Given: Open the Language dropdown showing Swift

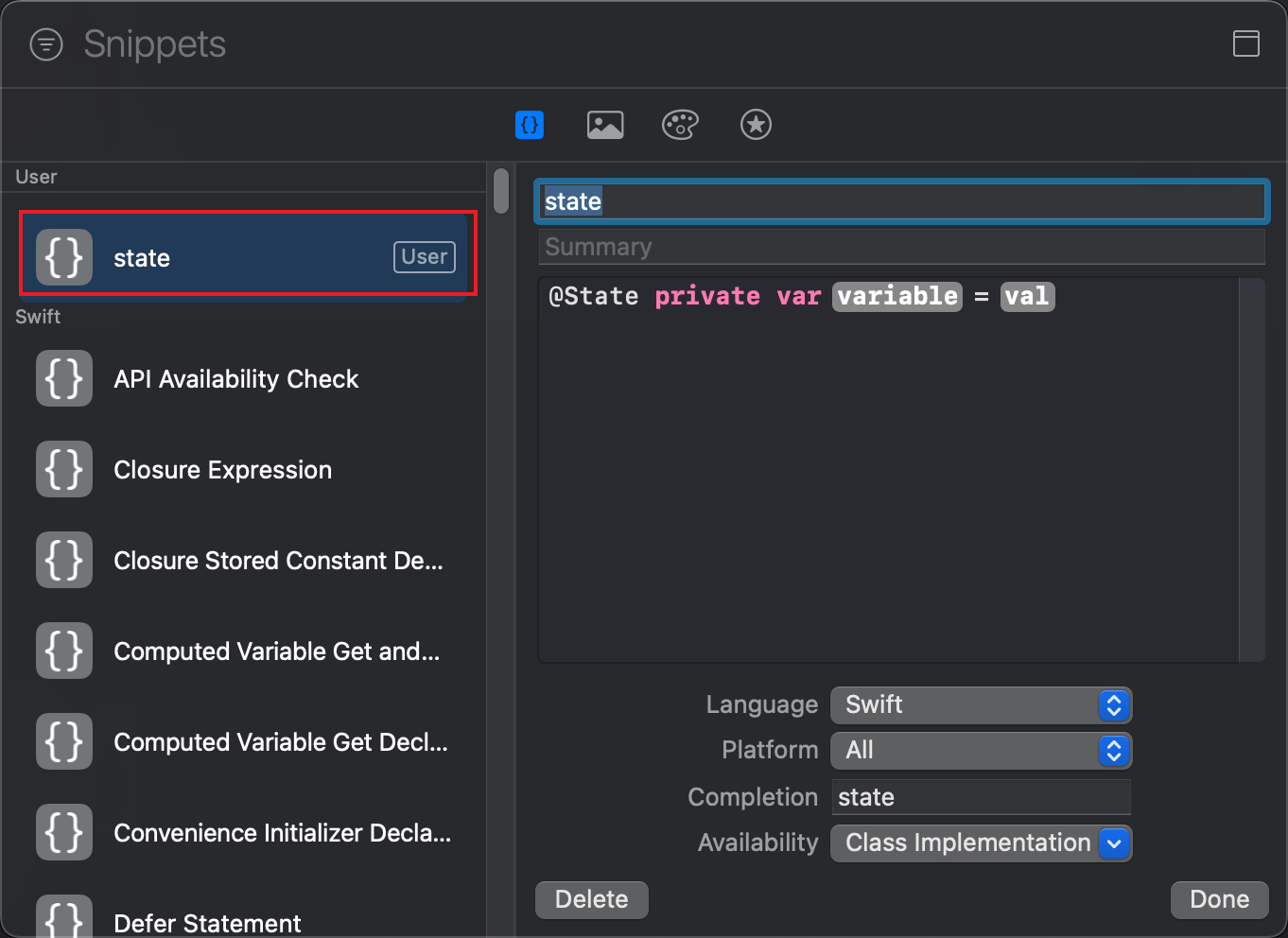Looking at the screenshot, I should pos(981,704).
